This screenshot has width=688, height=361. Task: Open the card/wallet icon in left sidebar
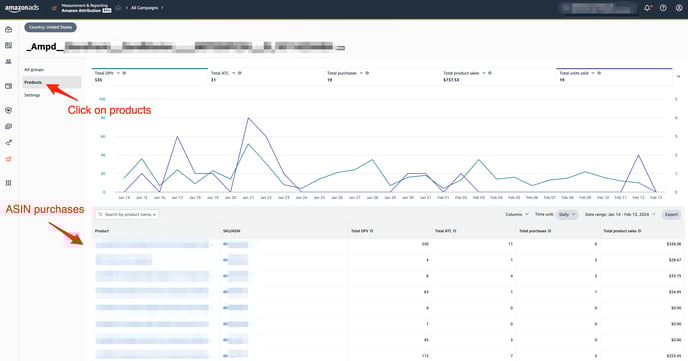coord(8,86)
